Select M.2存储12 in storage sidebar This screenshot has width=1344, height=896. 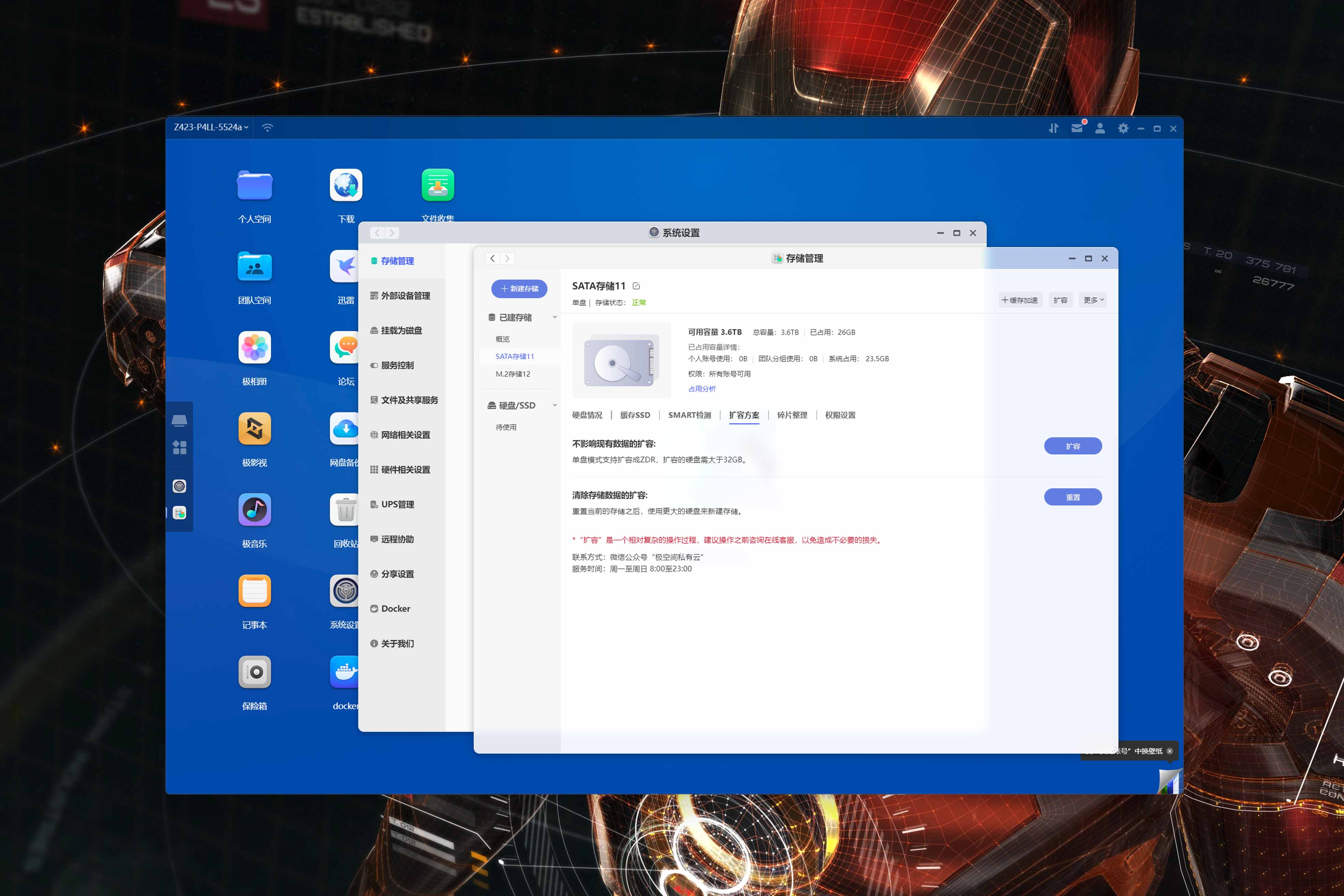pyautogui.click(x=513, y=374)
